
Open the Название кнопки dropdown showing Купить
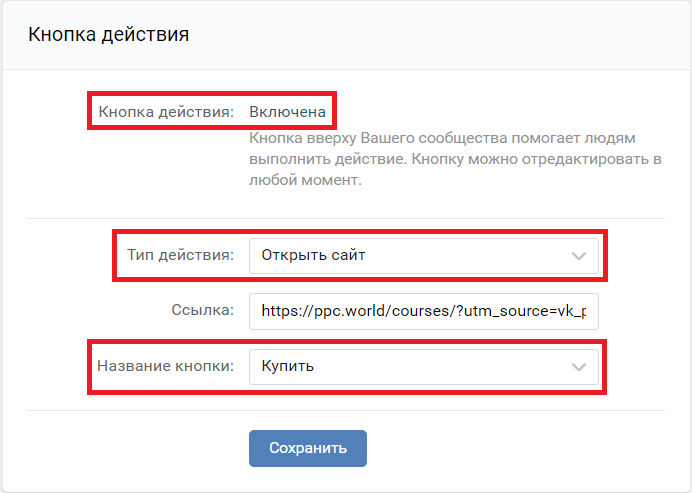pyautogui.click(x=424, y=367)
